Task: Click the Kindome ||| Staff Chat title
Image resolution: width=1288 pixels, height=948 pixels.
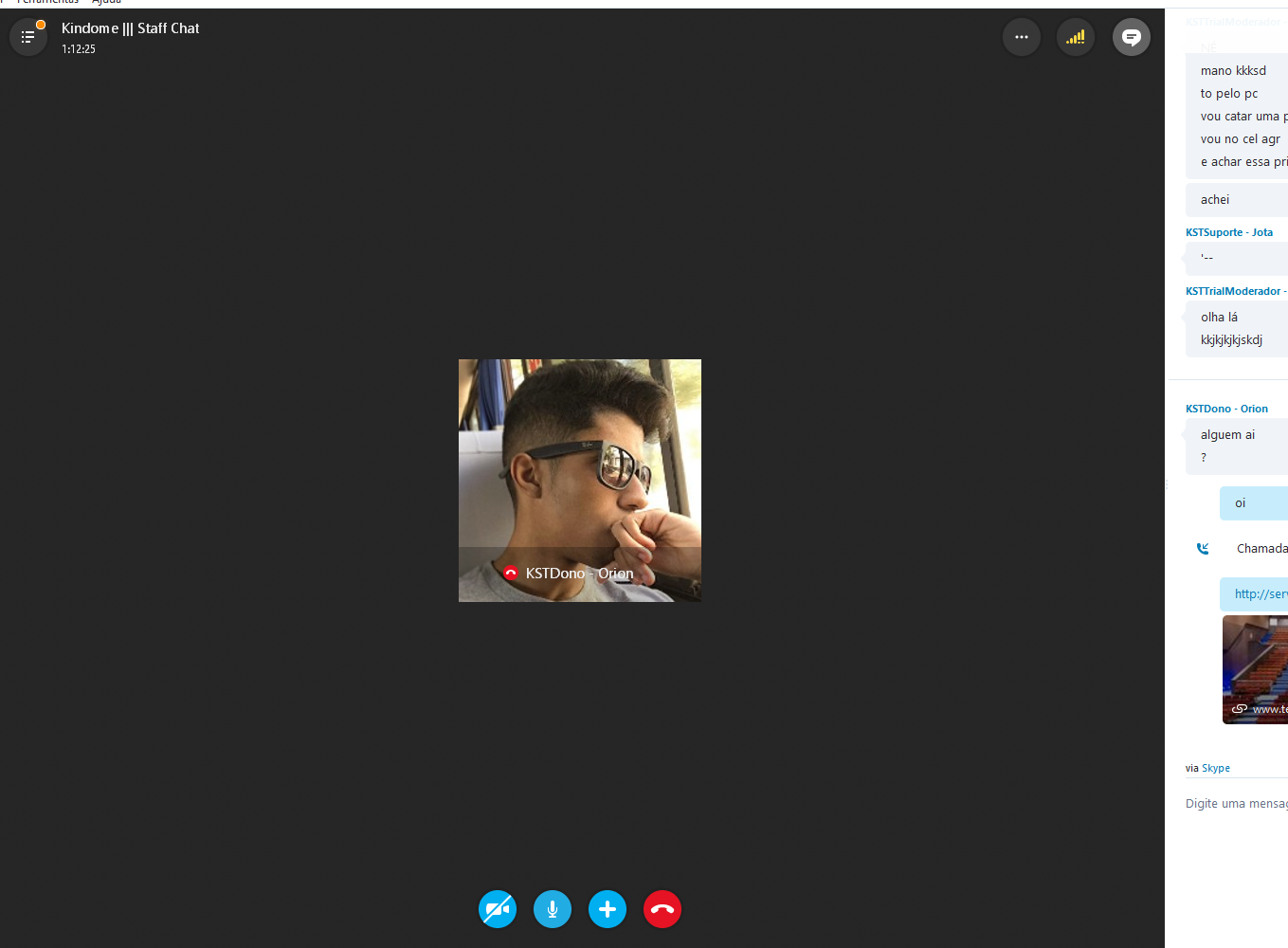Action: (x=131, y=28)
